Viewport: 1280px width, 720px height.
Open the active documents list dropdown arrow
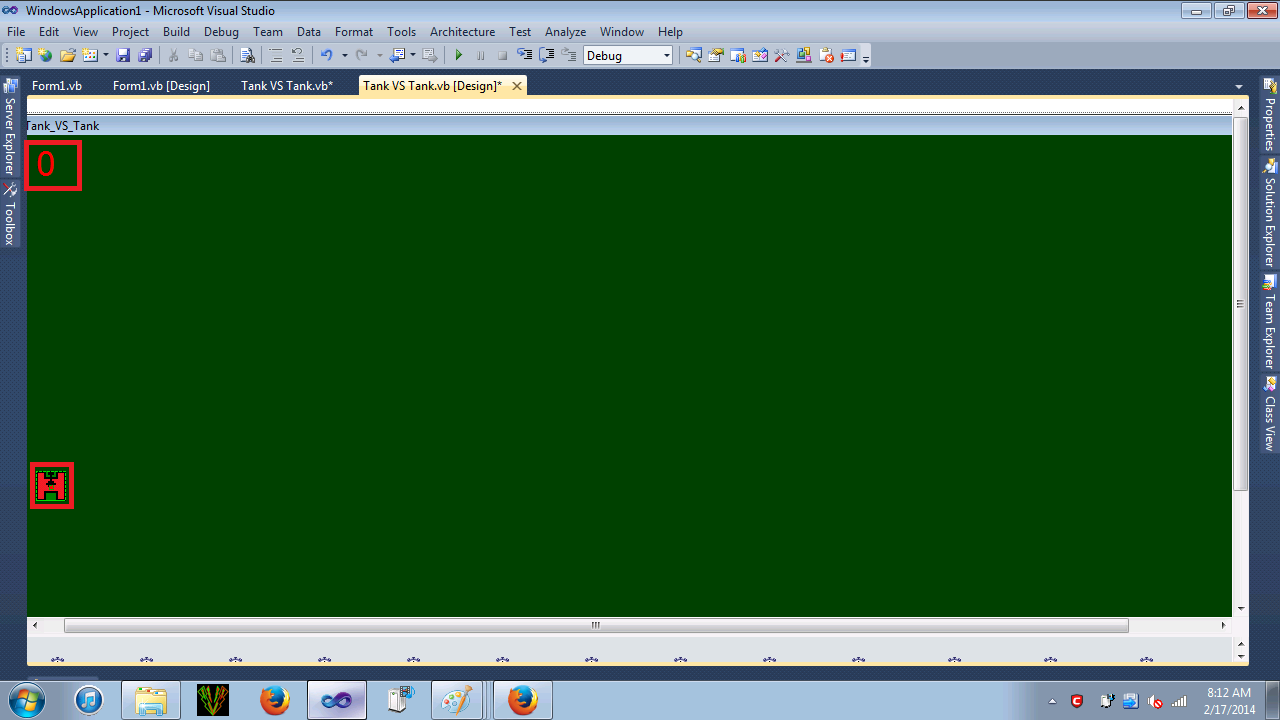pyautogui.click(x=1239, y=87)
